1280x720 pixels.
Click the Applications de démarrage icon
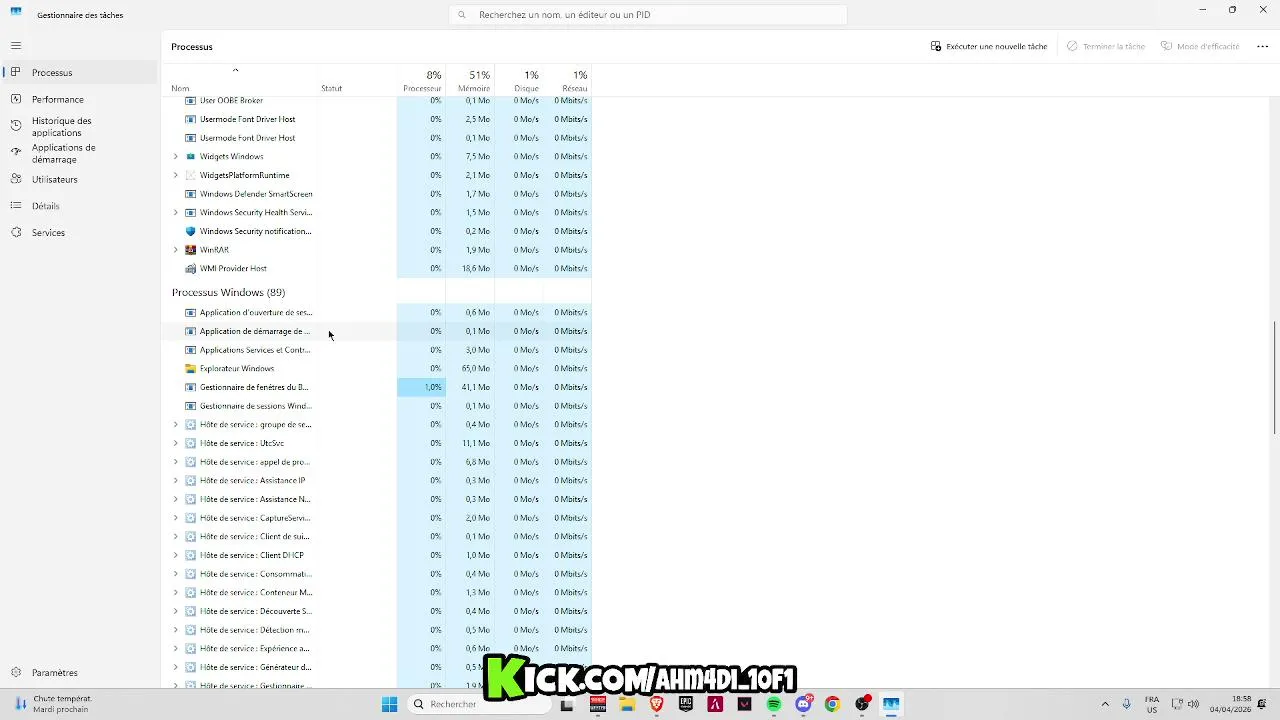click(x=16, y=153)
